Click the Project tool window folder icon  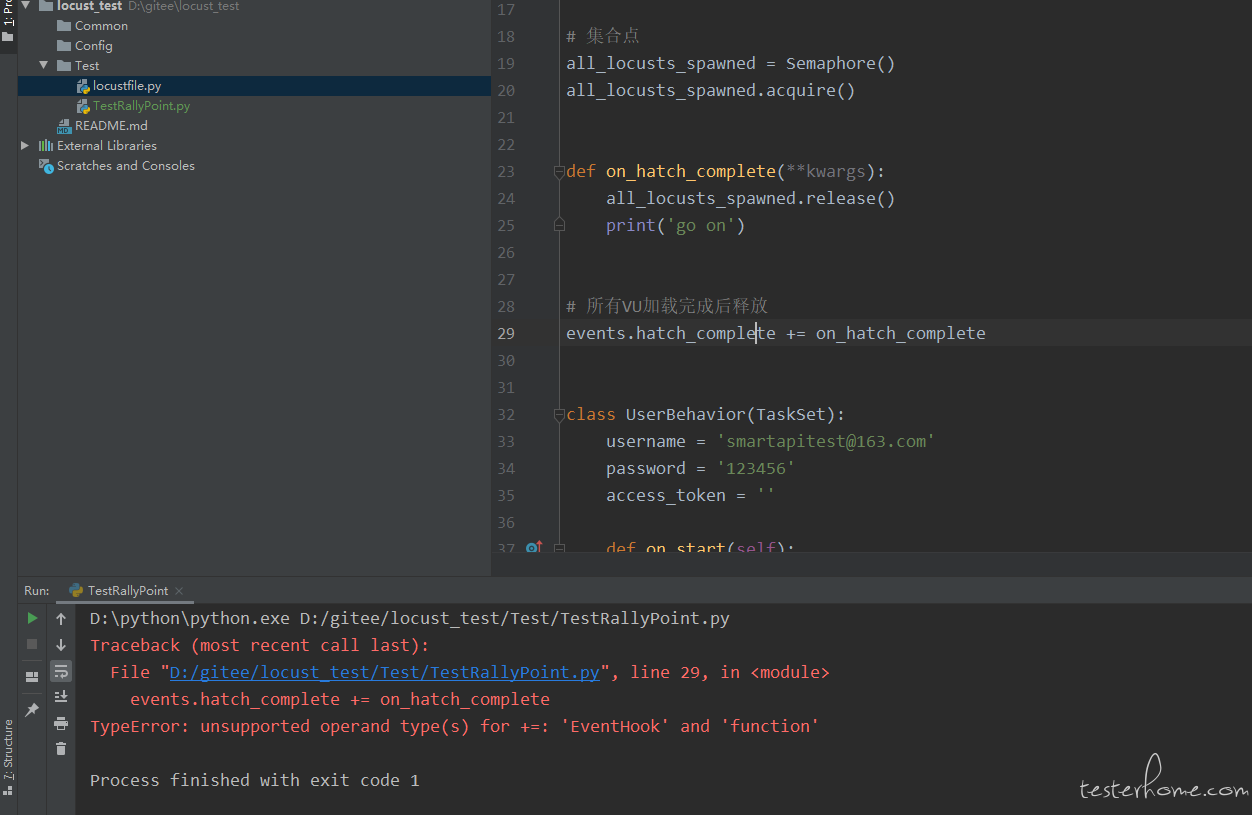coord(8,37)
